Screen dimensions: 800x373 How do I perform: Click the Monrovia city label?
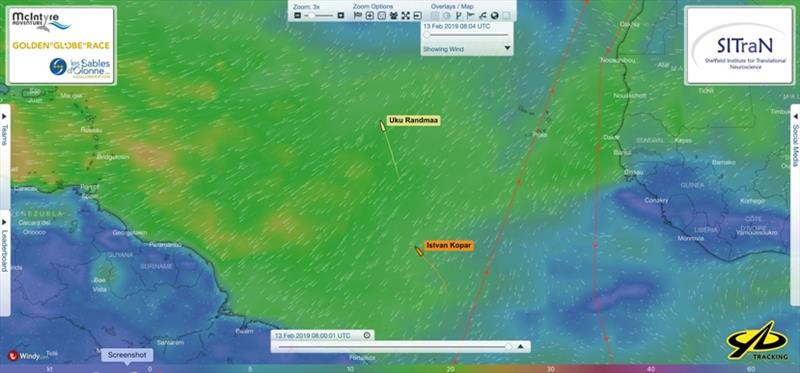click(690, 238)
